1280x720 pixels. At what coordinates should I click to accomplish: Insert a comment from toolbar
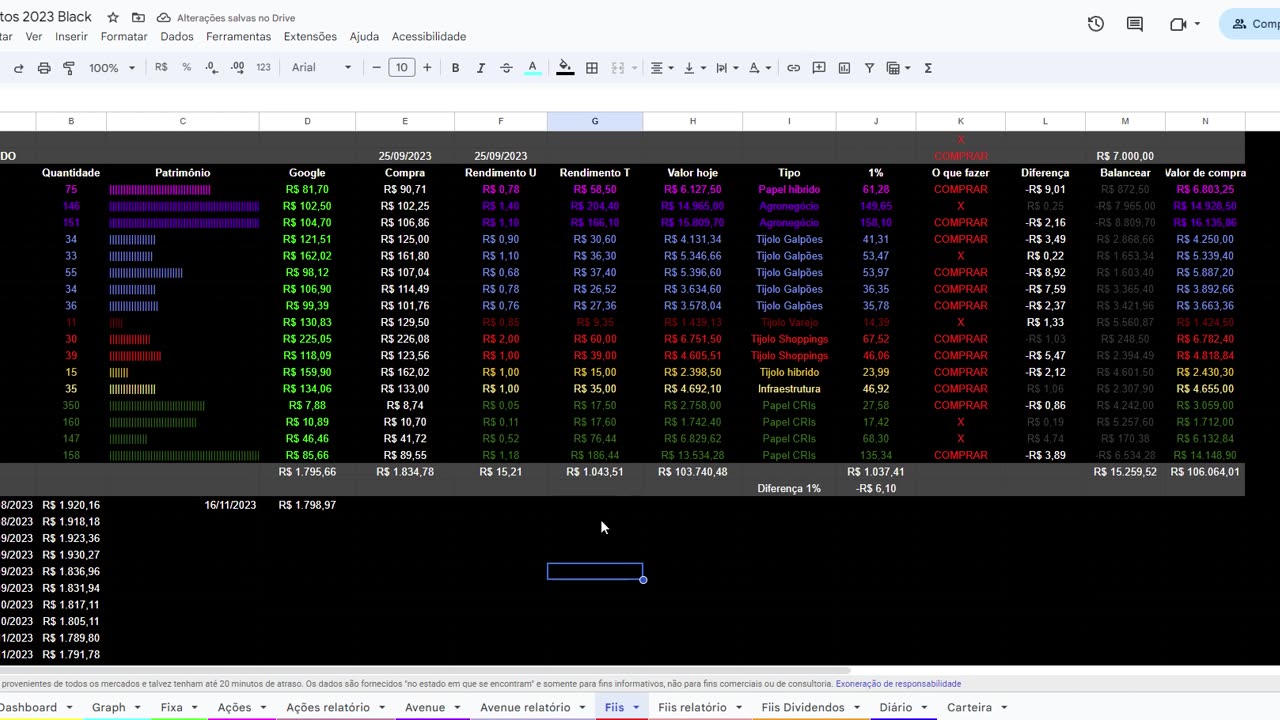tap(819, 68)
